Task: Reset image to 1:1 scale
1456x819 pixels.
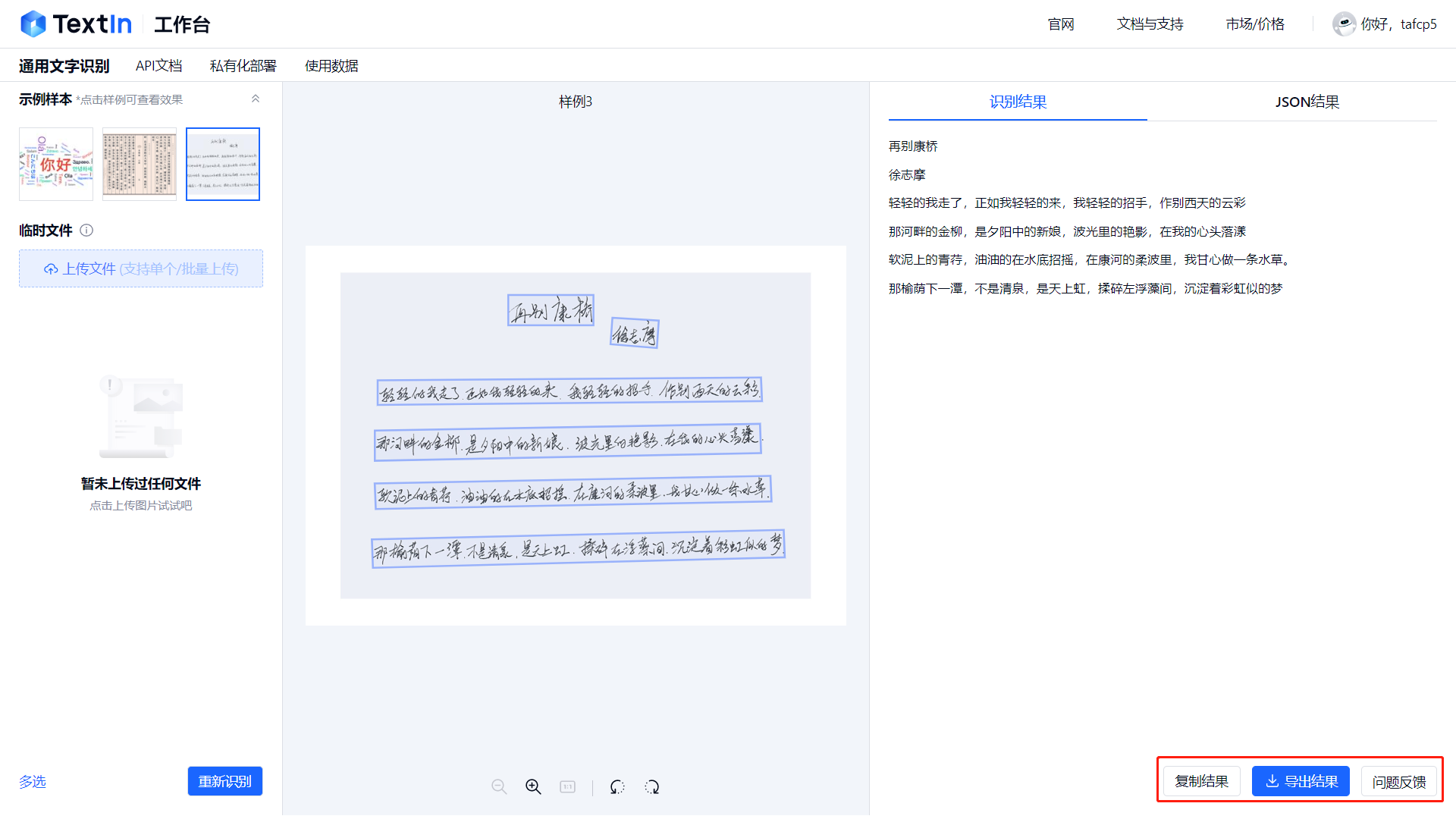Action: click(x=567, y=787)
